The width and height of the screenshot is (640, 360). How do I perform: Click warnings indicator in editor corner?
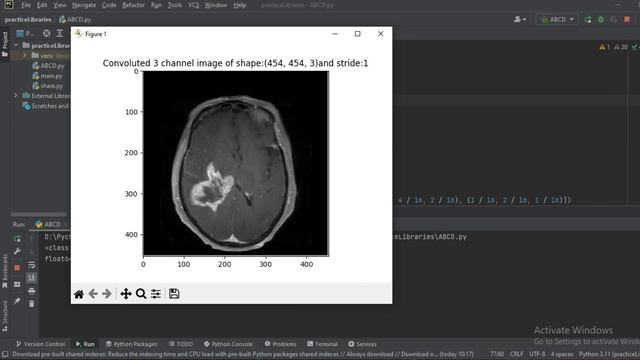coord(604,47)
